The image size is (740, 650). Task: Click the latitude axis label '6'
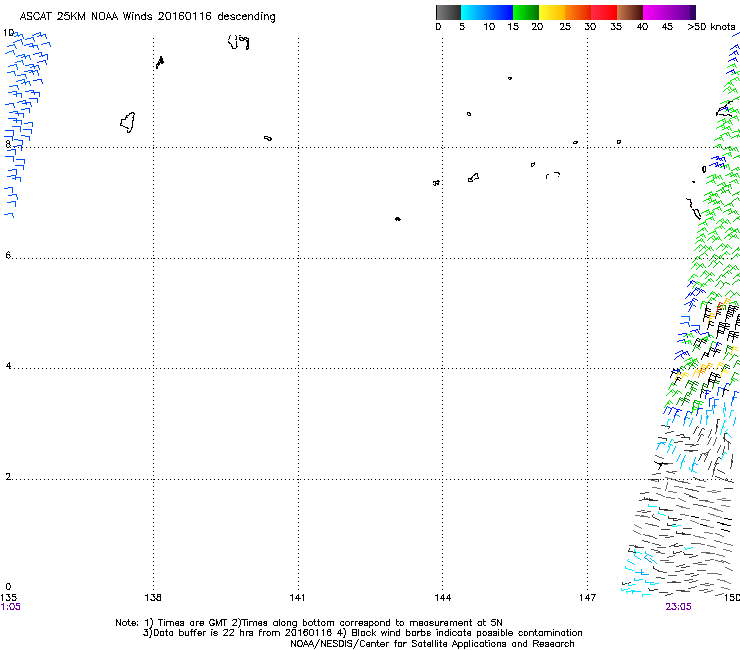click(x=8, y=255)
